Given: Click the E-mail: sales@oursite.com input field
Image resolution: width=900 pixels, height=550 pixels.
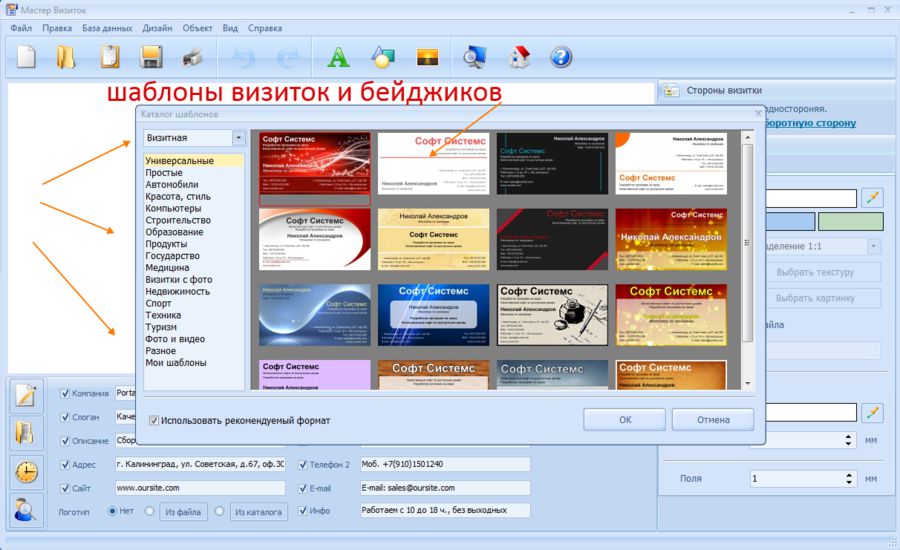Looking at the screenshot, I should [x=445, y=488].
